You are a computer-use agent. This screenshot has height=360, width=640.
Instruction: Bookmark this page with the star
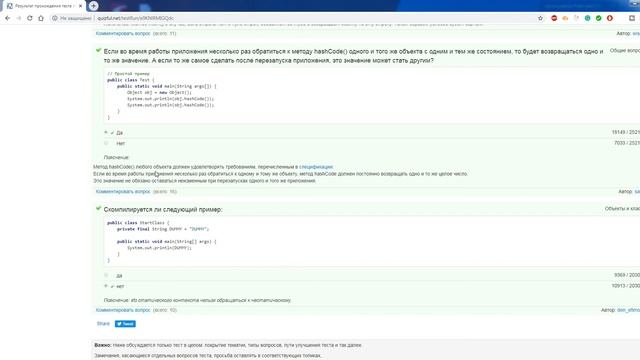(x=540, y=18)
